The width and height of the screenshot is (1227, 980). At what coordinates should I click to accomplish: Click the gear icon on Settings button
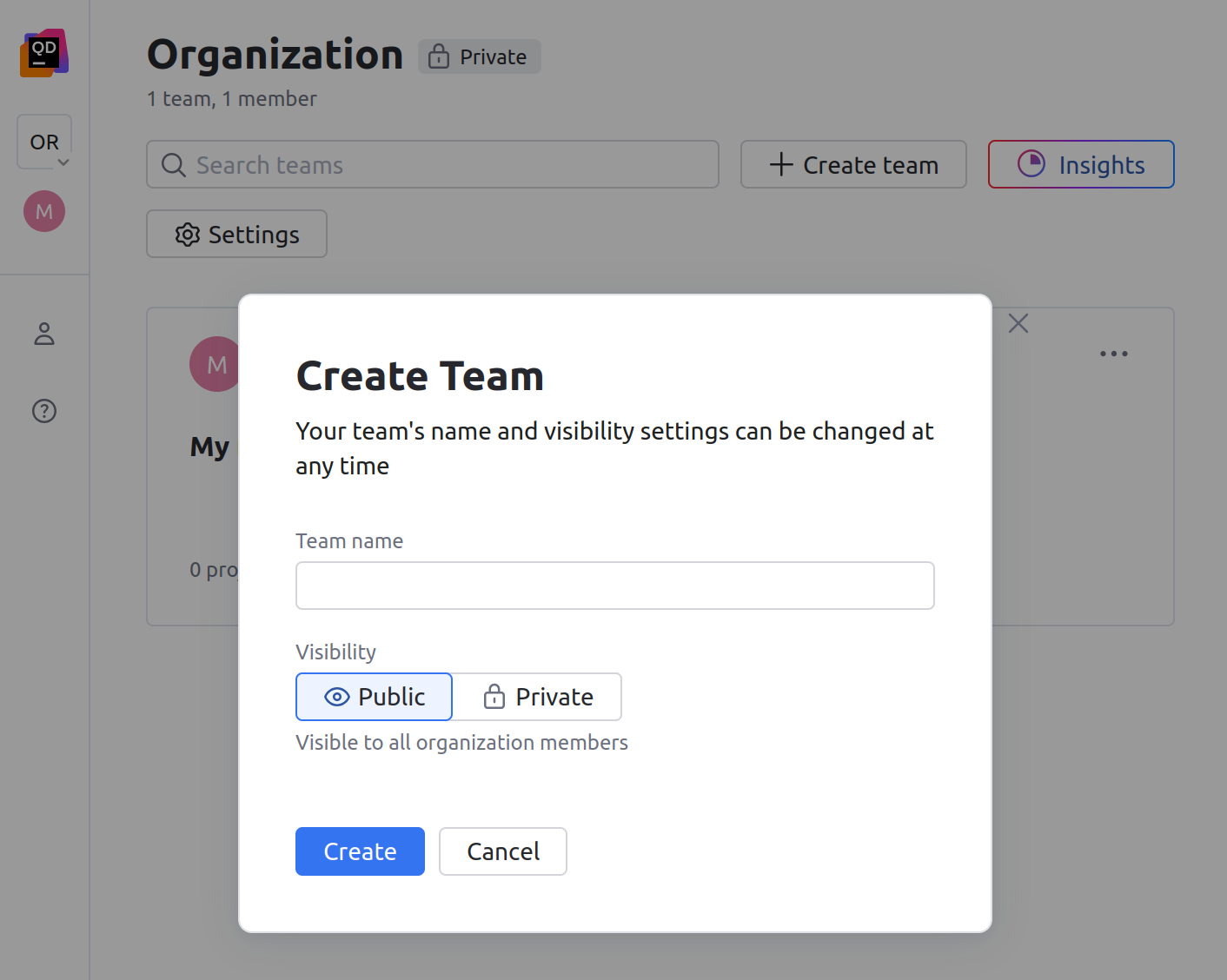click(x=187, y=234)
